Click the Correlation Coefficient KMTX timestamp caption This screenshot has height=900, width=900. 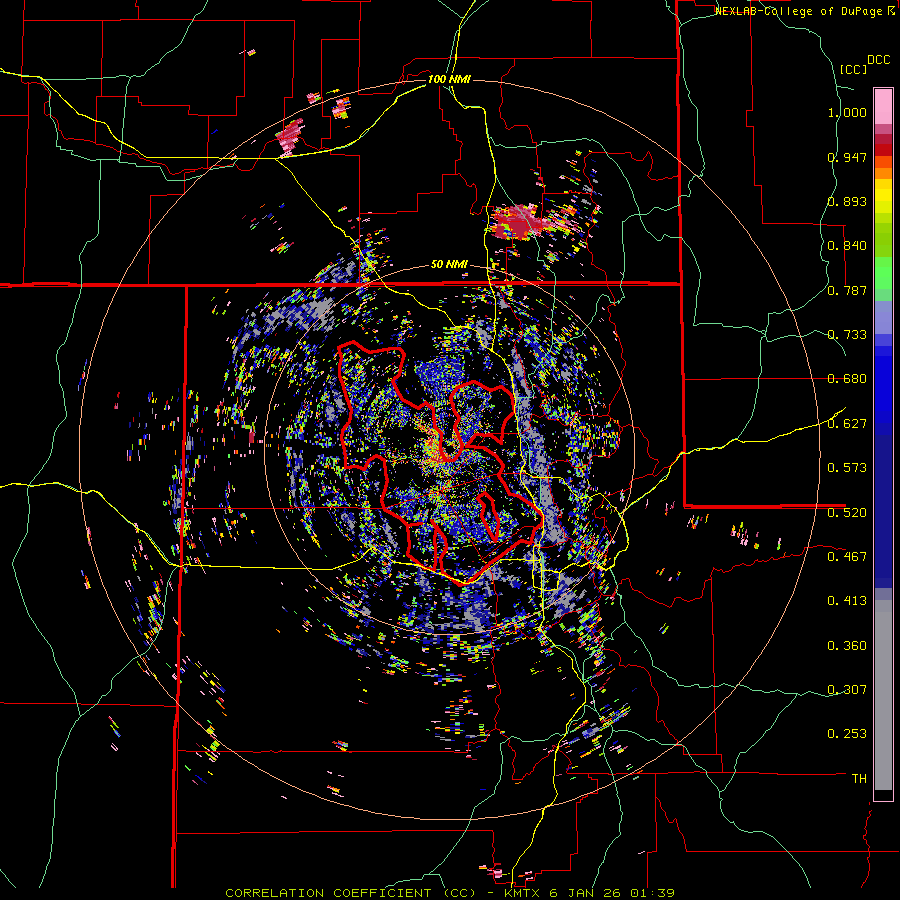[449, 893]
